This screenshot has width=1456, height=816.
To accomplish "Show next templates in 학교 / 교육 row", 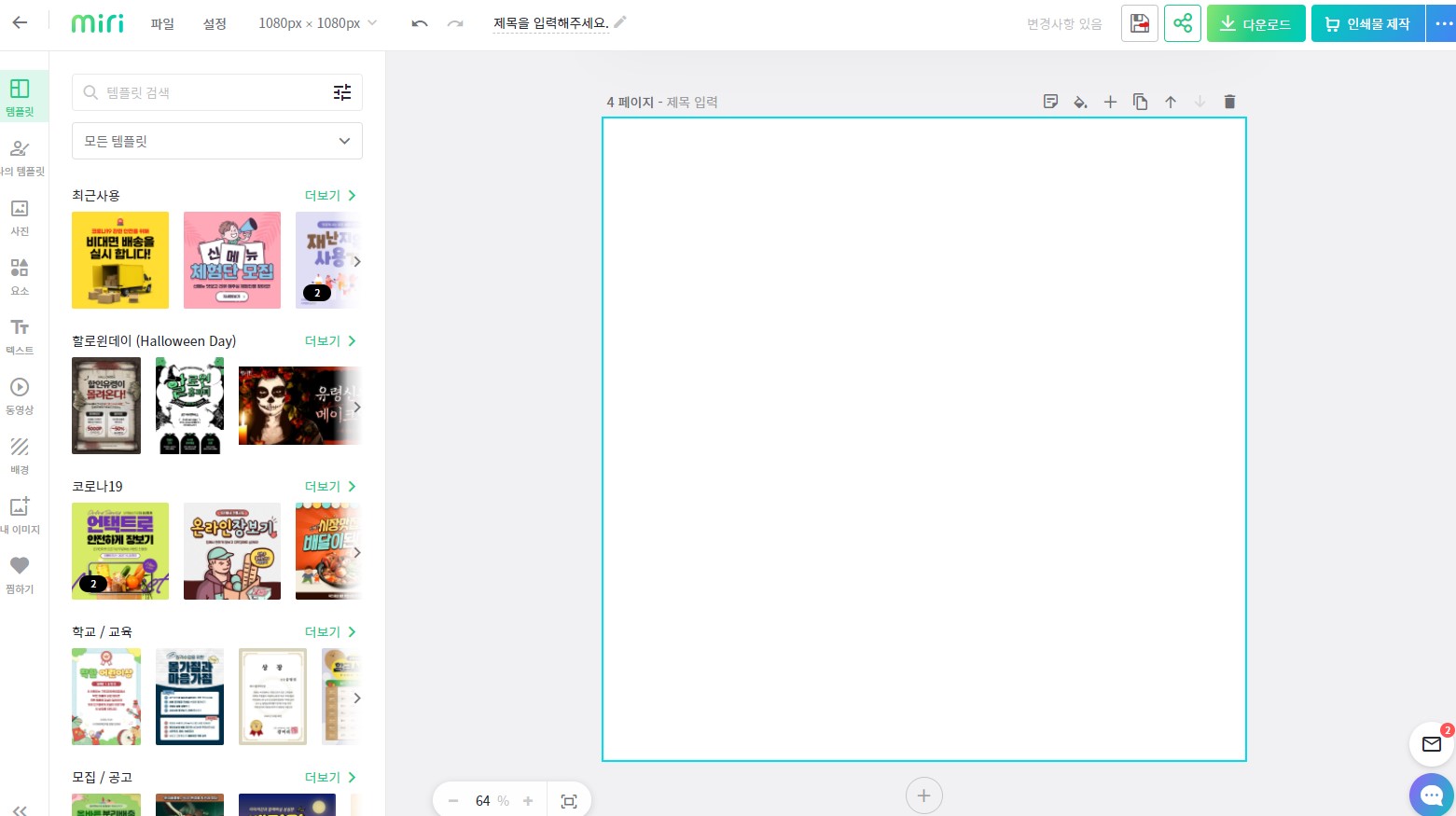I will coord(356,698).
